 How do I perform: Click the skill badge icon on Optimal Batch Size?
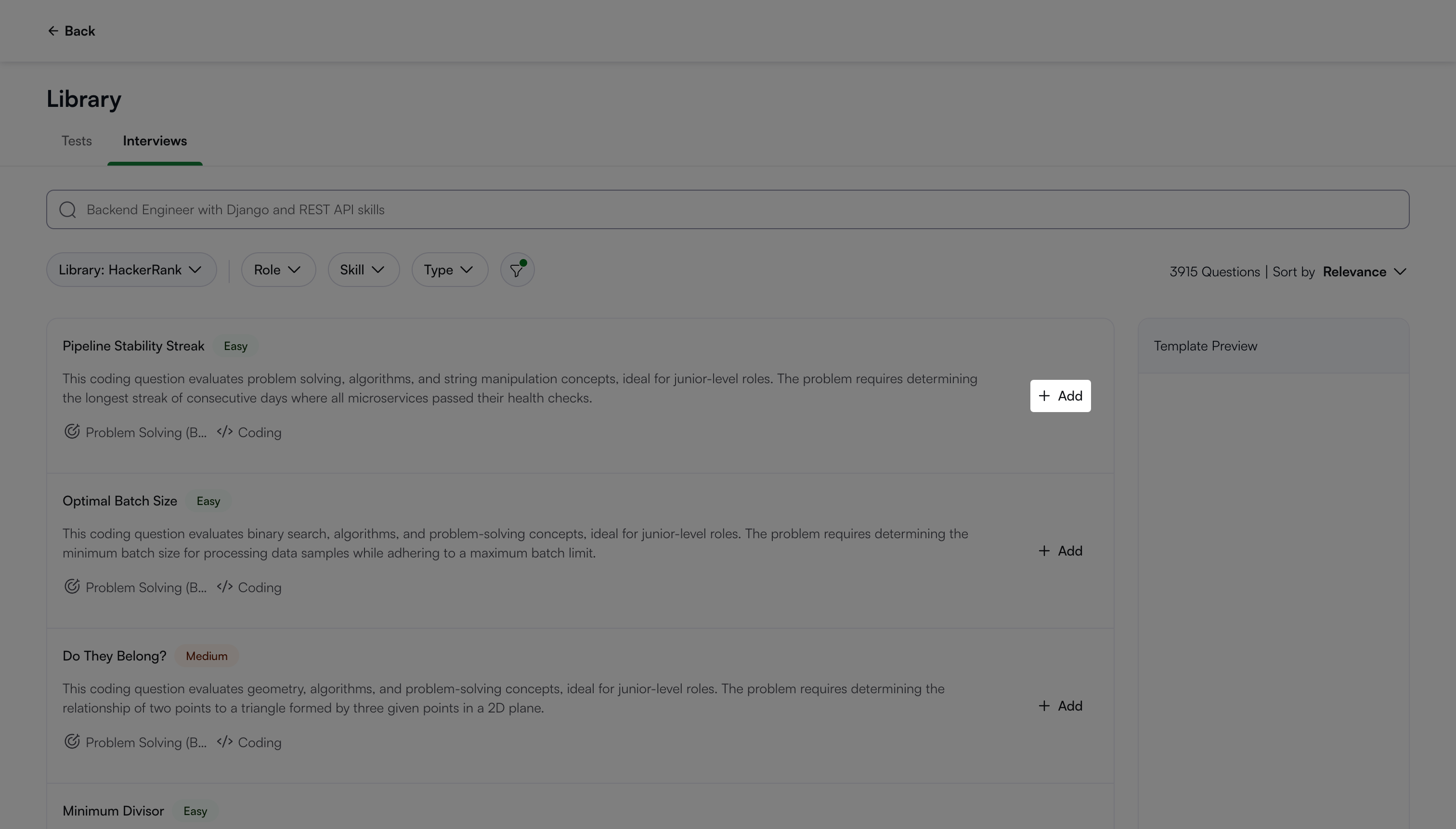(72, 586)
